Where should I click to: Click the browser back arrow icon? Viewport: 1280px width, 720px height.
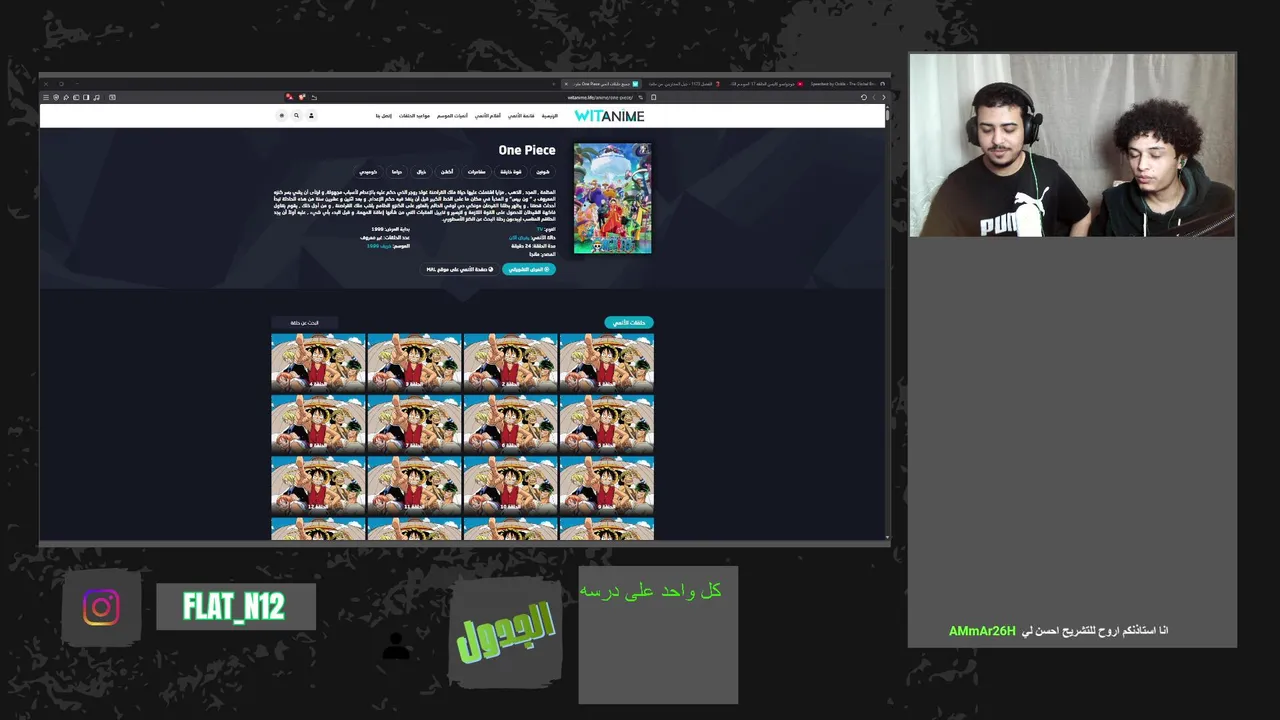tap(883, 97)
